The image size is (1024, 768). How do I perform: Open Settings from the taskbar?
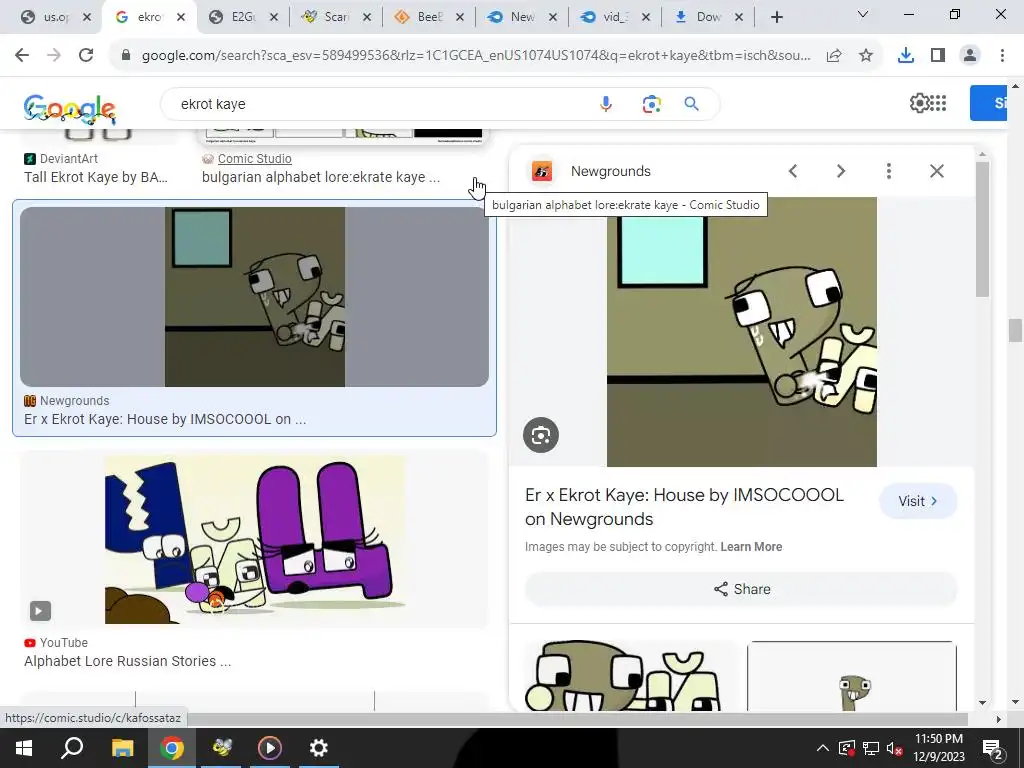319,748
